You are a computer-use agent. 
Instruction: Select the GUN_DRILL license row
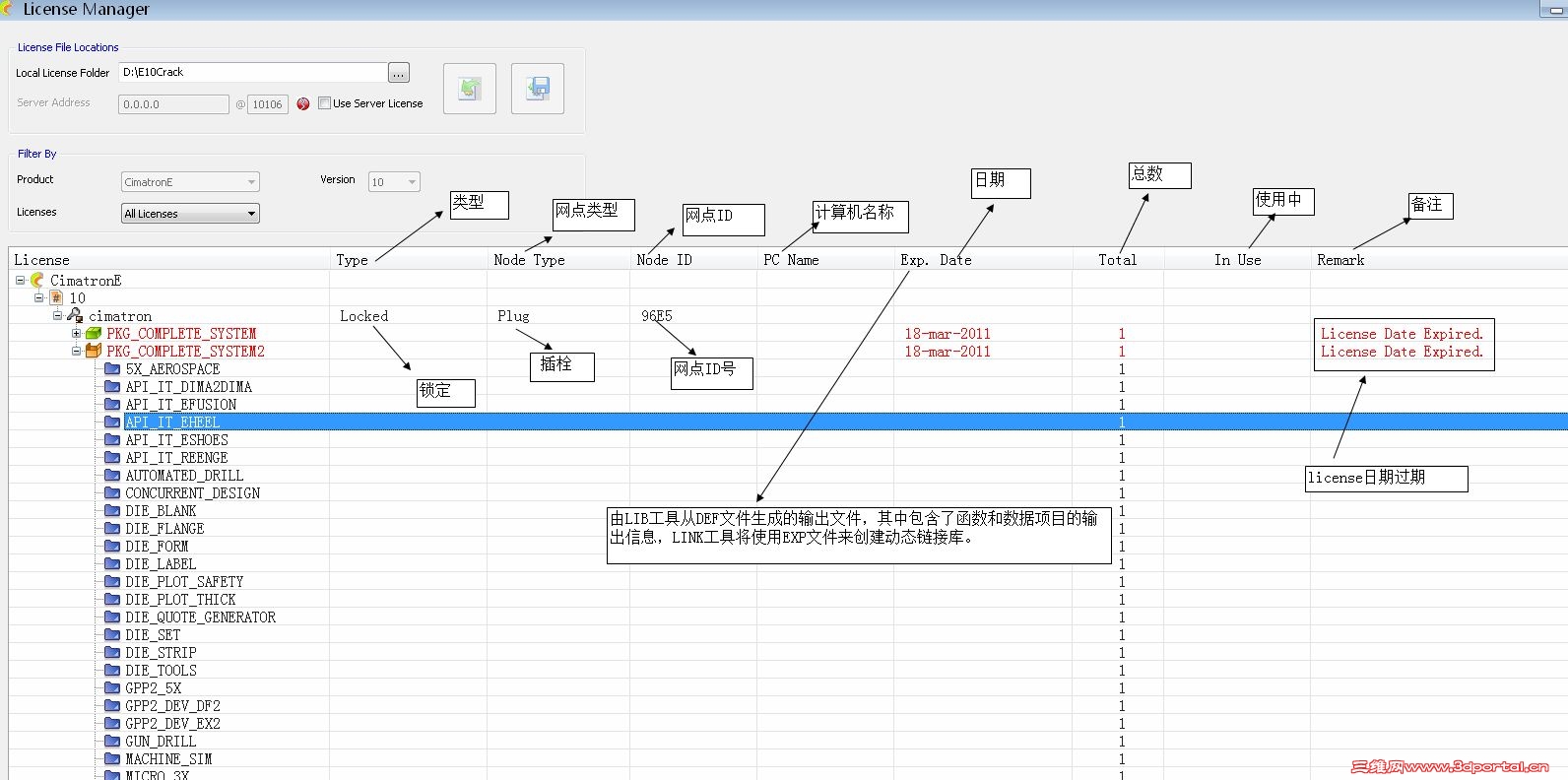[x=788, y=742]
